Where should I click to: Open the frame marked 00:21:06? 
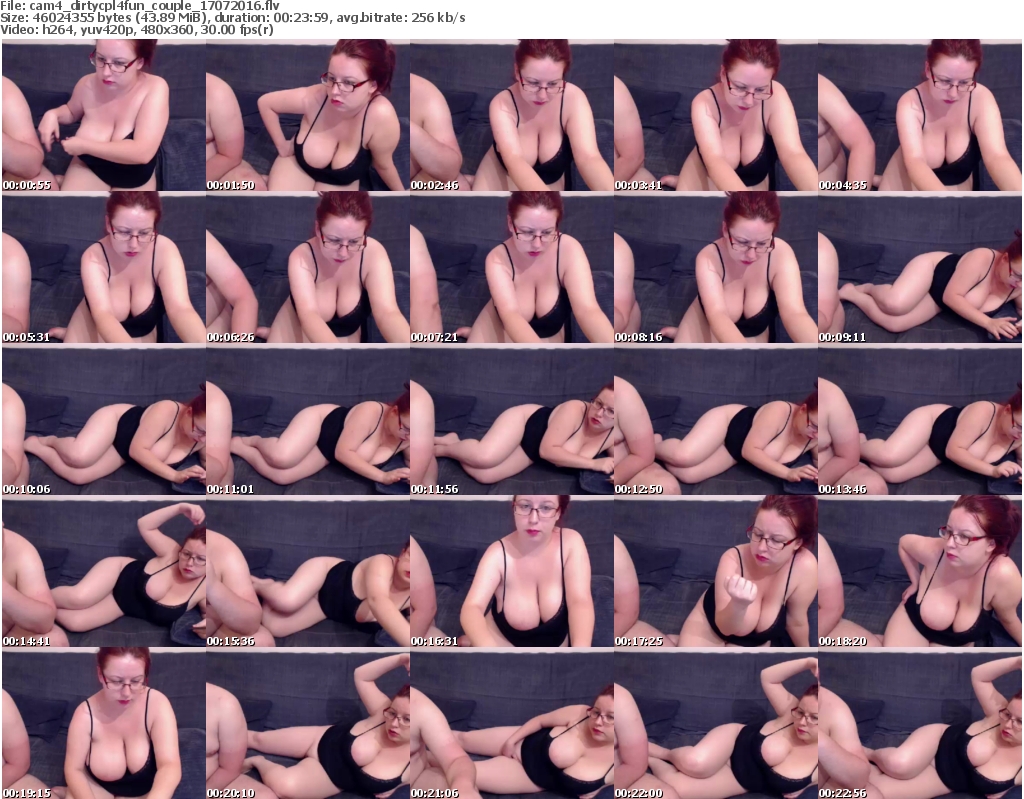[512, 723]
